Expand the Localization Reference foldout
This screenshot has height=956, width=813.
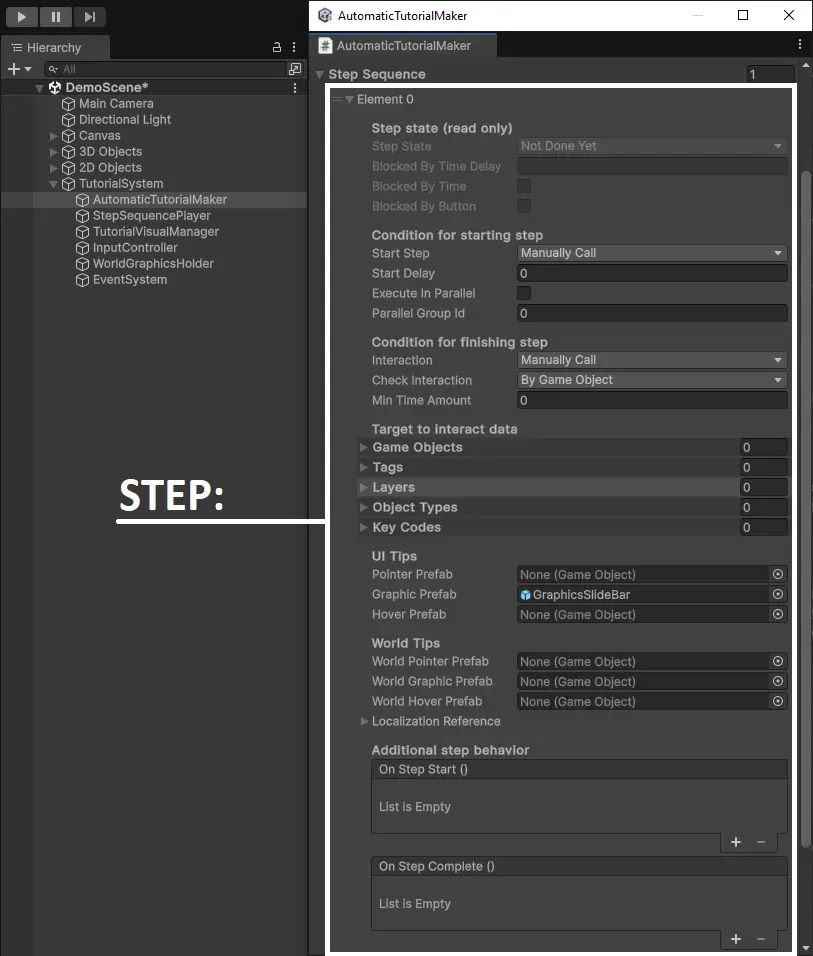364,721
